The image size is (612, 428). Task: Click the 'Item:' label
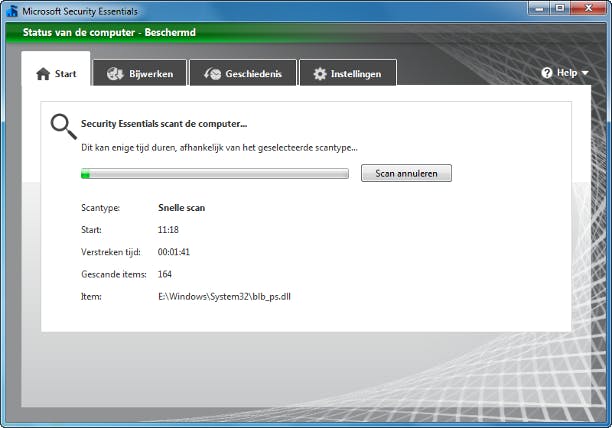tap(91, 297)
